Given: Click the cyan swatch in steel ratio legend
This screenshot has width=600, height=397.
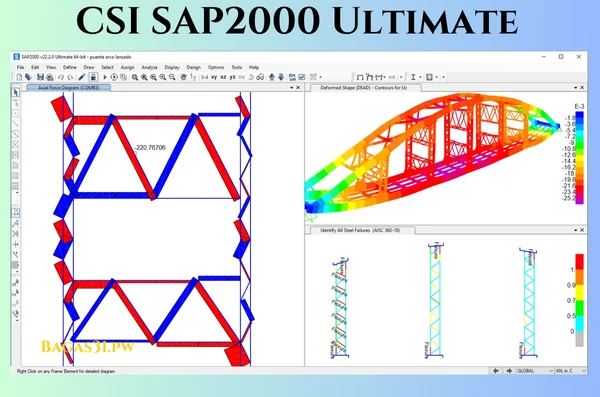Looking at the screenshot, I should 580,324.
